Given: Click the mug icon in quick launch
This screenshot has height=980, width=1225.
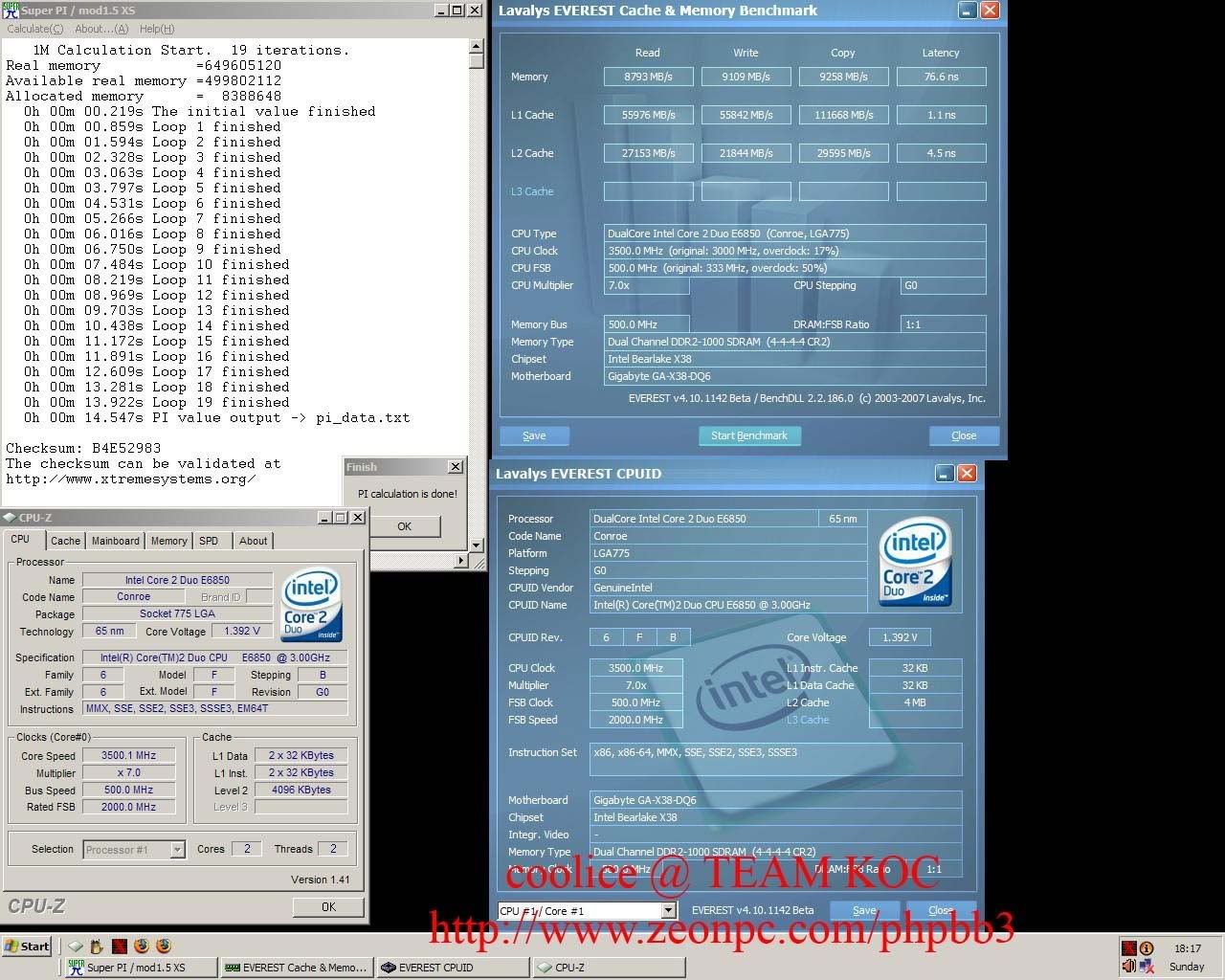Looking at the screenshot, I should (x=97, y=947).
